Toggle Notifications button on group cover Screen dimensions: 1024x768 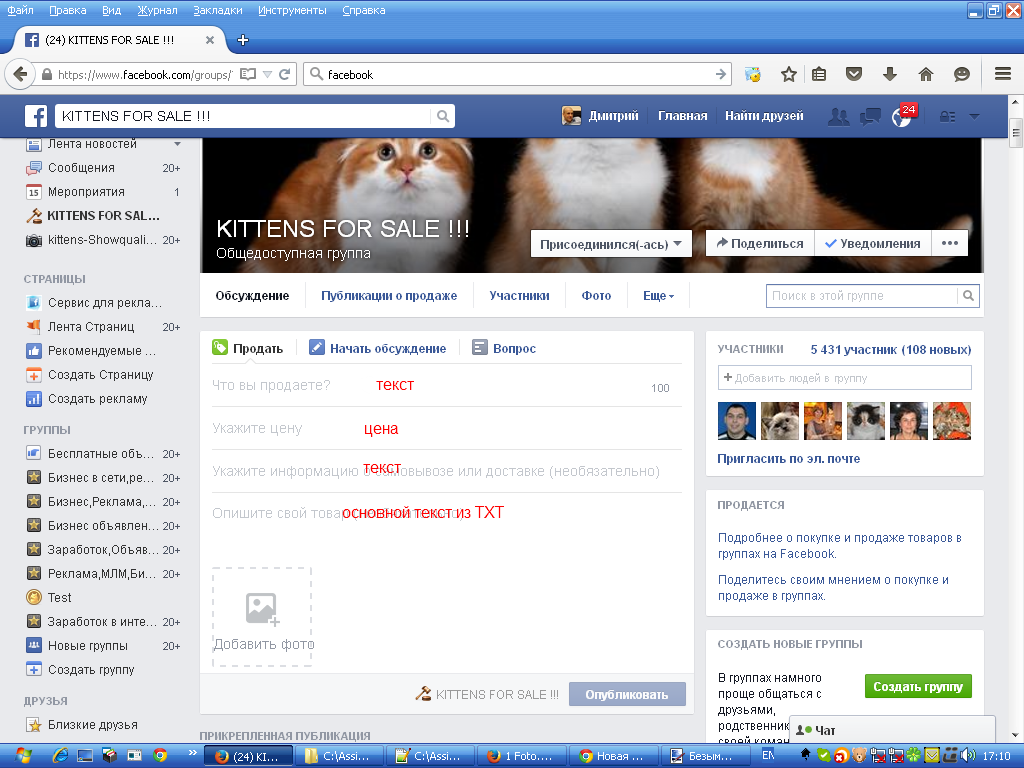point(872,244)
